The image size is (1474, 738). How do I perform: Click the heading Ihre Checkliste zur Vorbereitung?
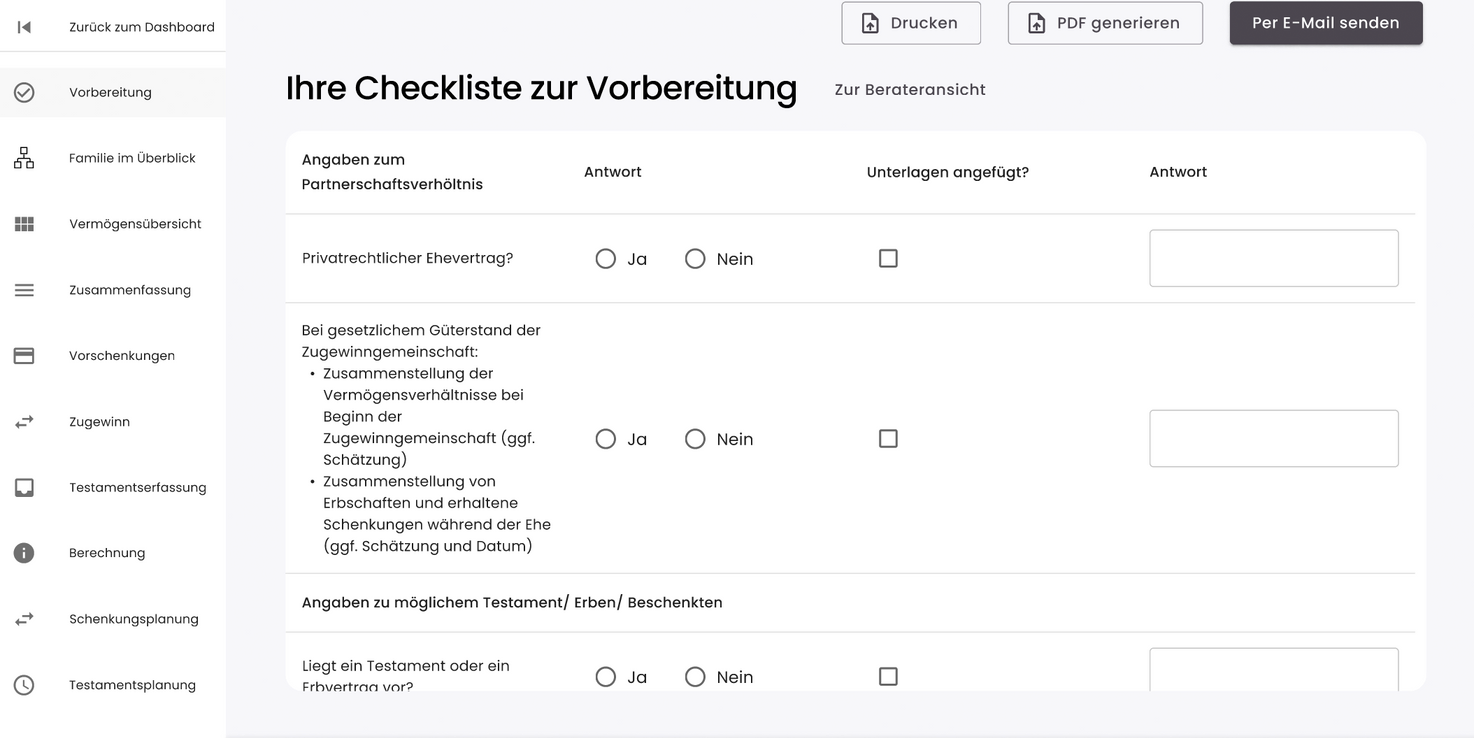click(x=541, y=88)
